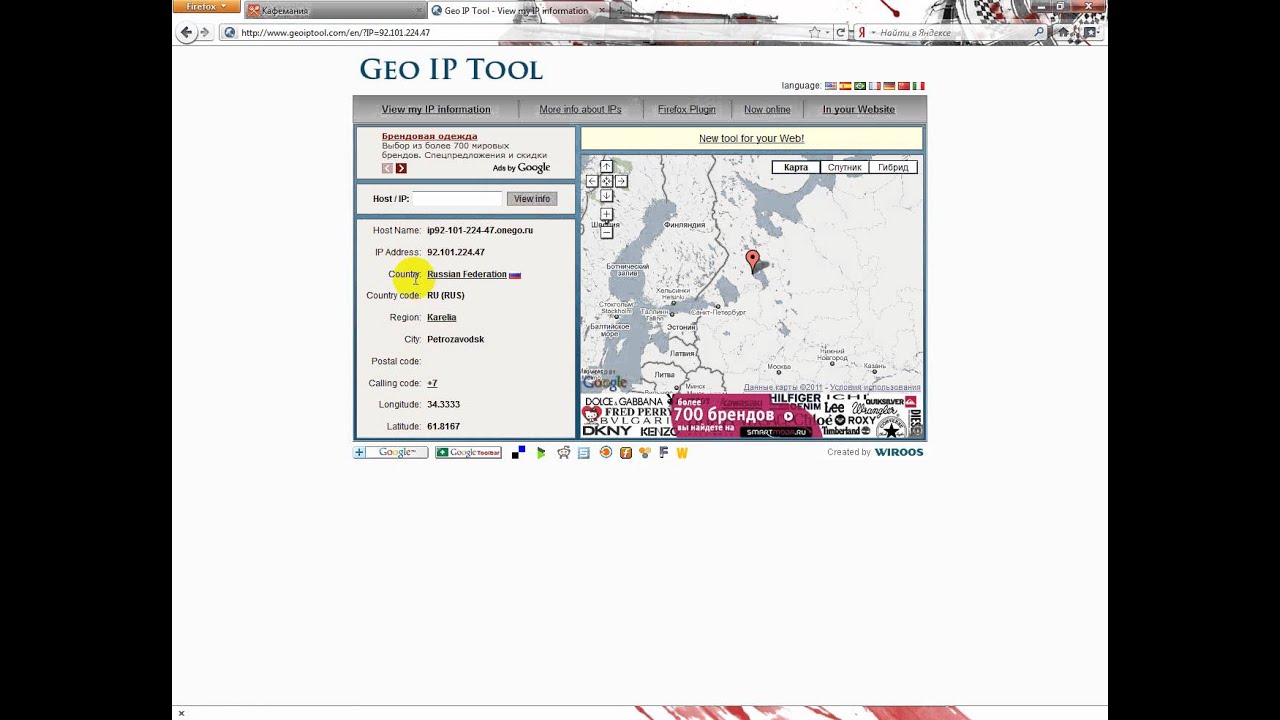Click the Условия использования map terms link
The height and width of the screenshot is (720, 1280).
pos(875,387)
